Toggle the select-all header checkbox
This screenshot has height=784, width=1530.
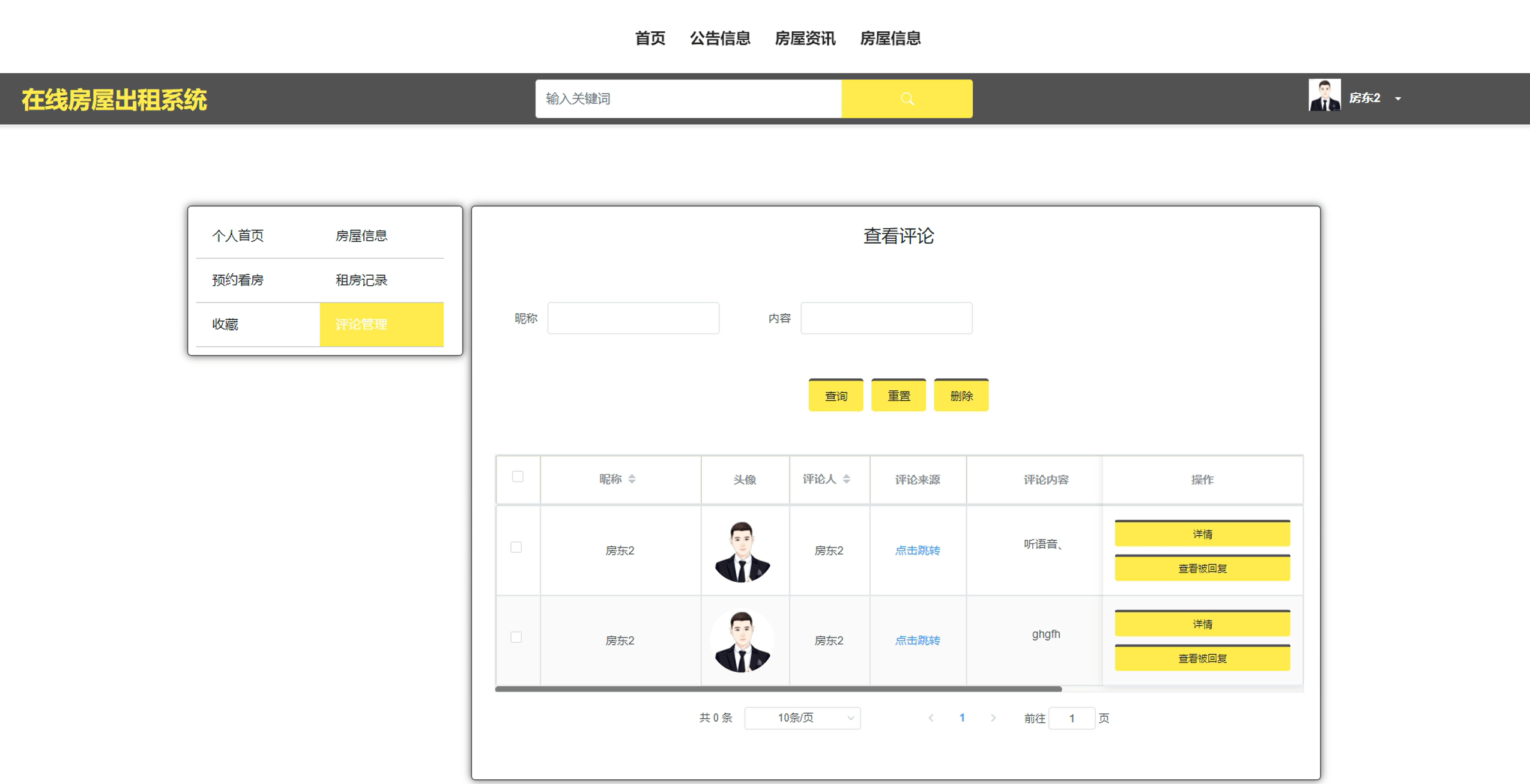(x=518, y=477)
